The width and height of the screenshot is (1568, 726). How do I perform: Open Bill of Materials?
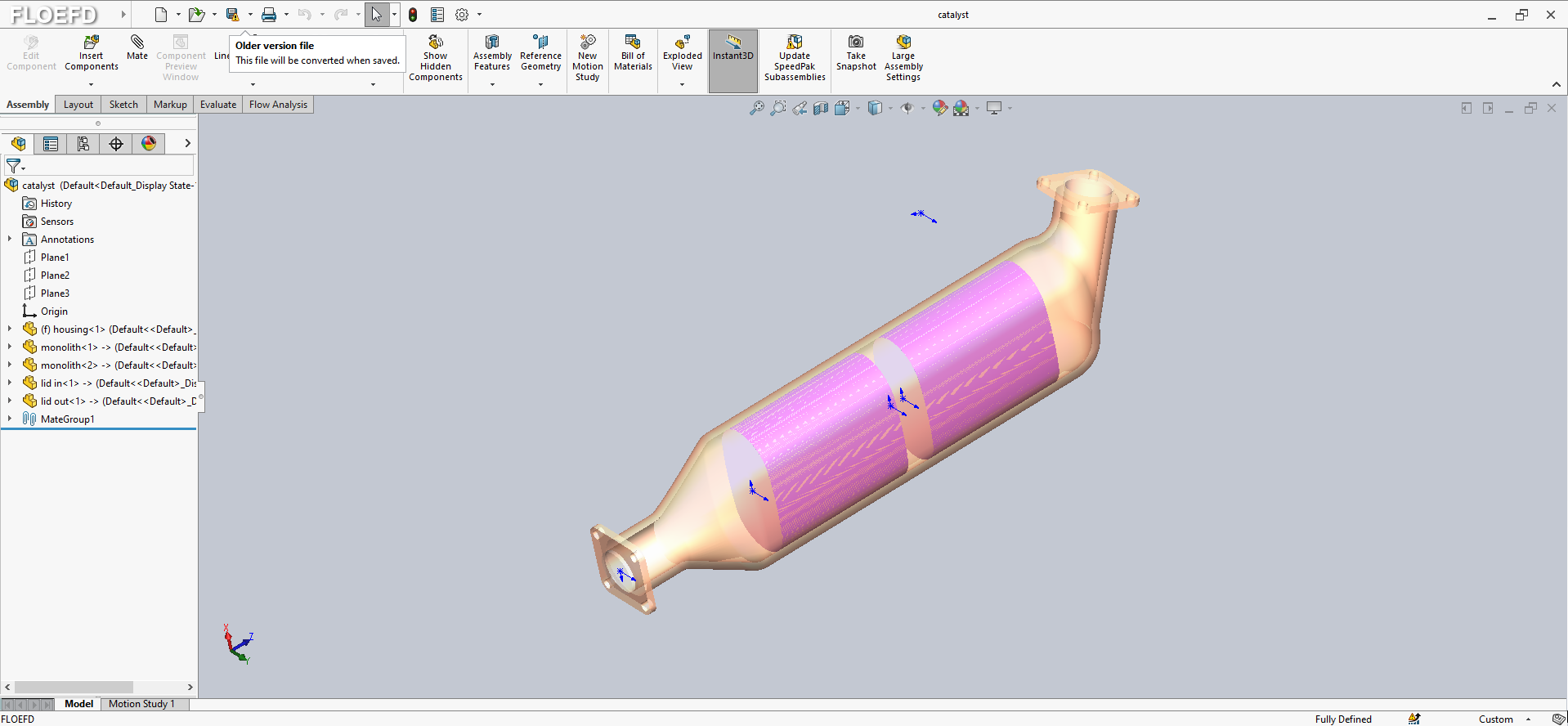(633, 53)
